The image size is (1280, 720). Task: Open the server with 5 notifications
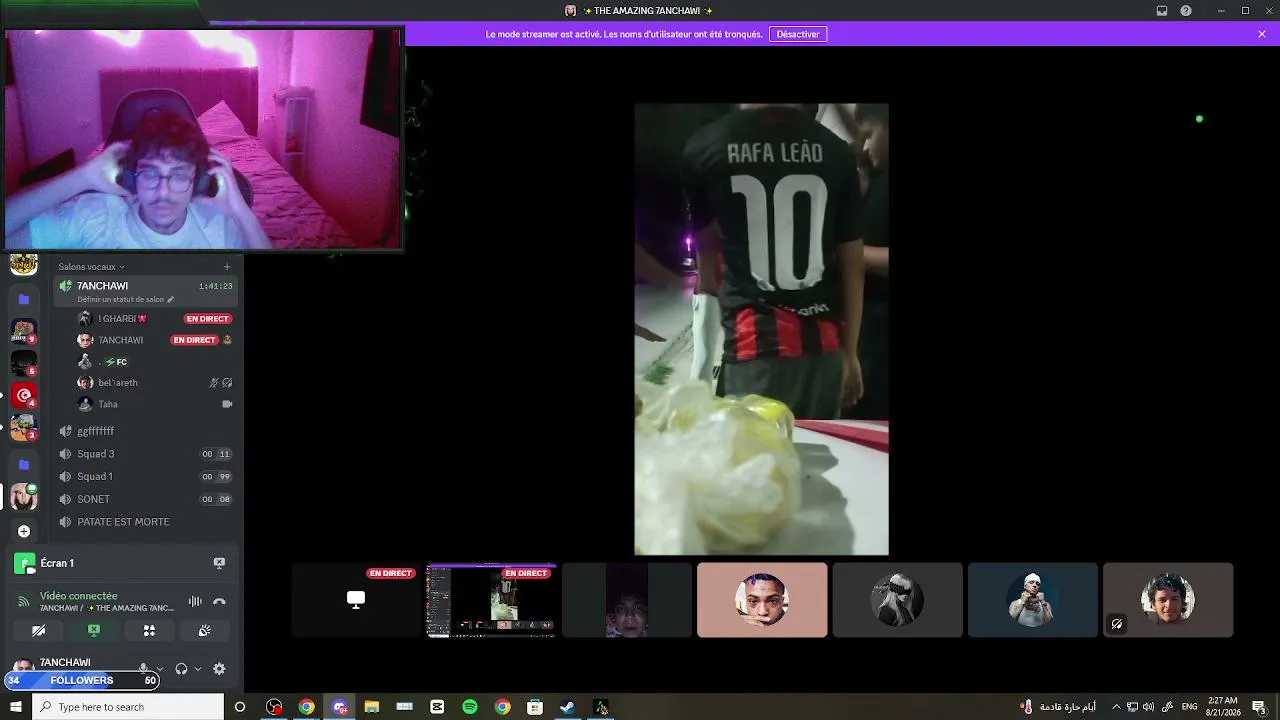[x=24, y=363]
